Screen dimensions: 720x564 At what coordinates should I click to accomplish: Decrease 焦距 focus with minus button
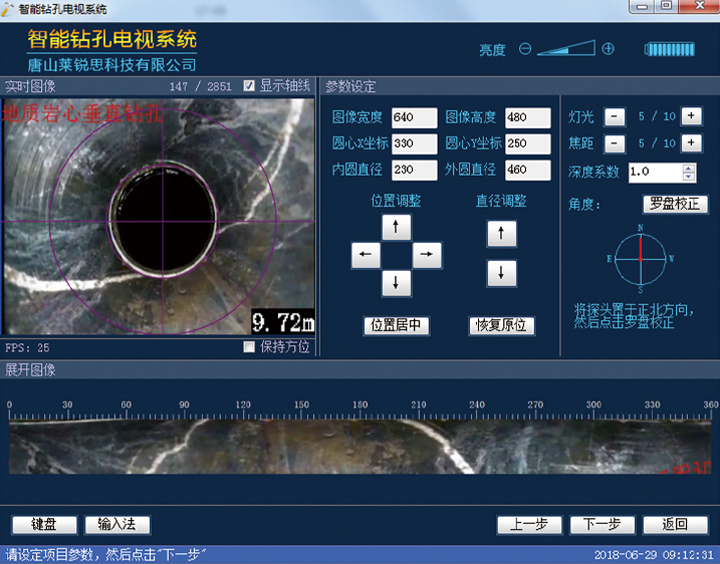pos(616,143)
